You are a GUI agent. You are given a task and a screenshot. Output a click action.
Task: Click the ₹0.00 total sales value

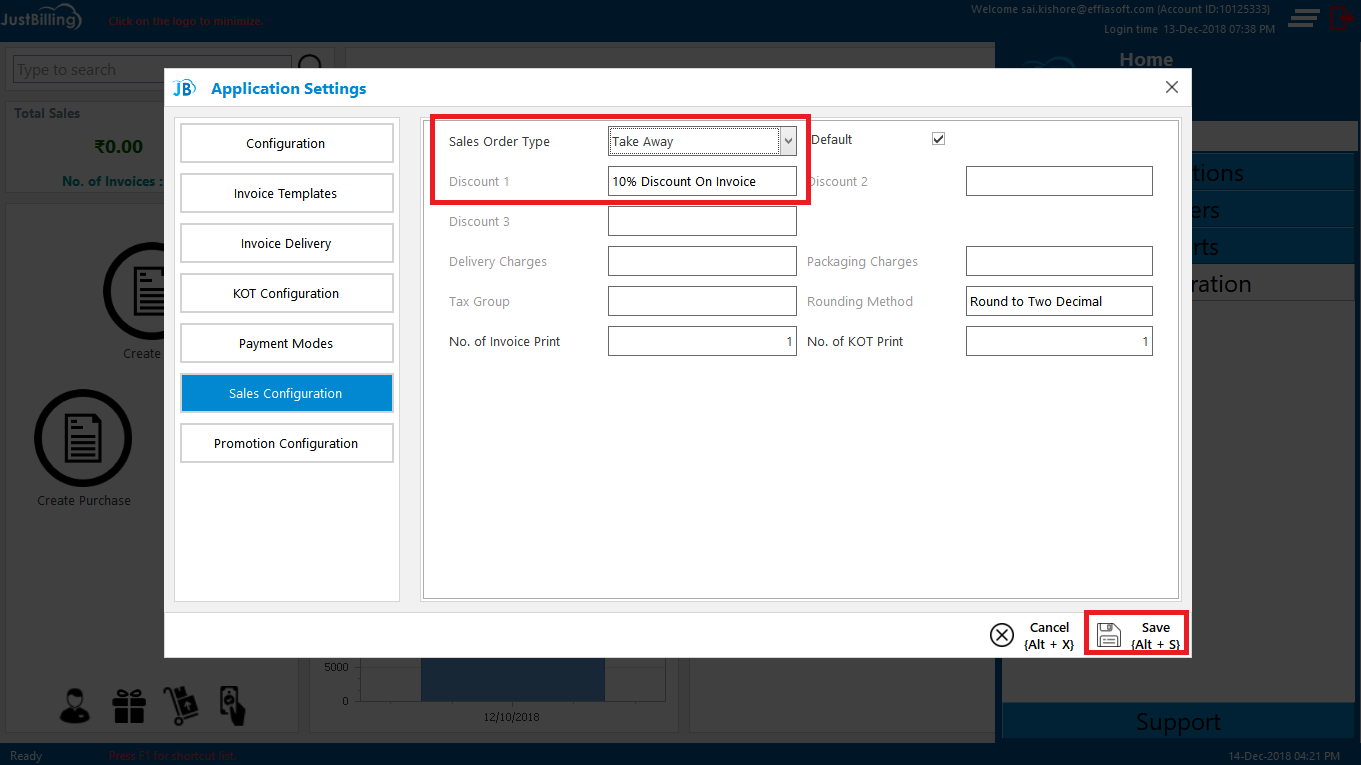pyautogui.click(x=118, y=146)
